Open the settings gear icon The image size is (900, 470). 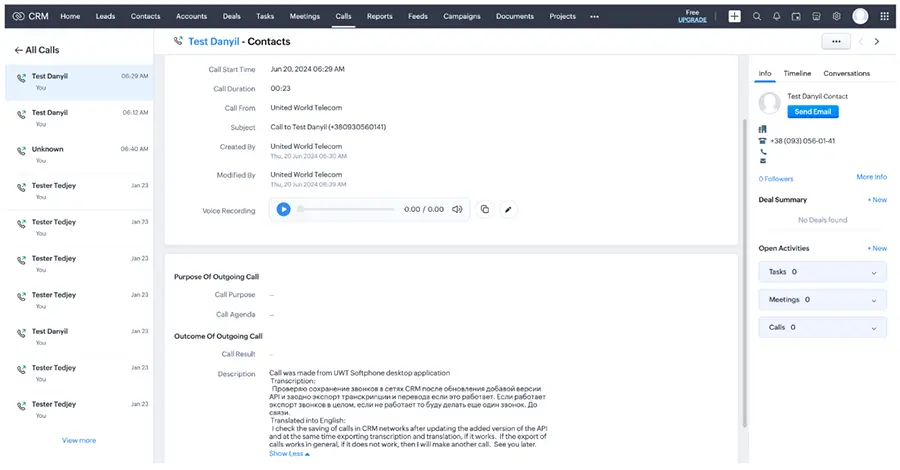tap(836, 17)
